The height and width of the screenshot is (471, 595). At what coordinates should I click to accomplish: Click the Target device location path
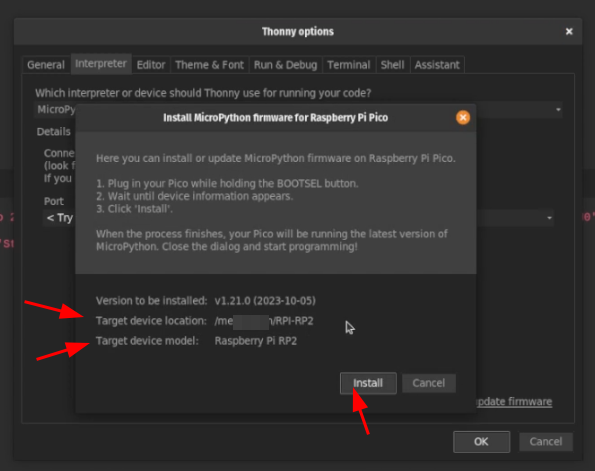tap(264, 321)
